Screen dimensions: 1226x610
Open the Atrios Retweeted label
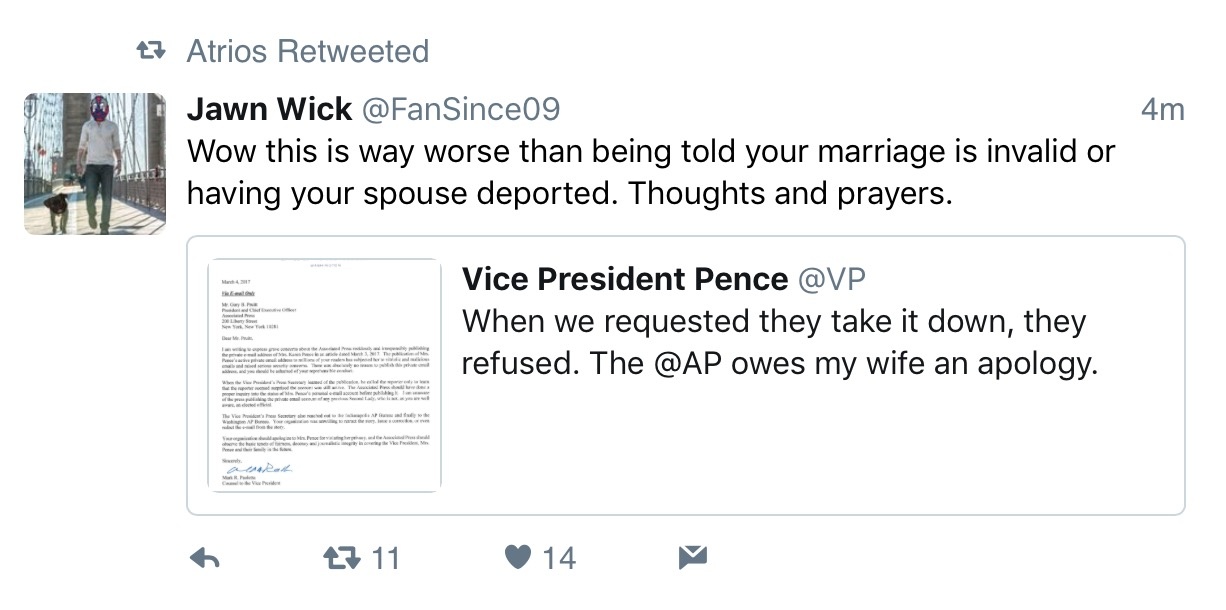pyautogui.click(x=307, y=51)
